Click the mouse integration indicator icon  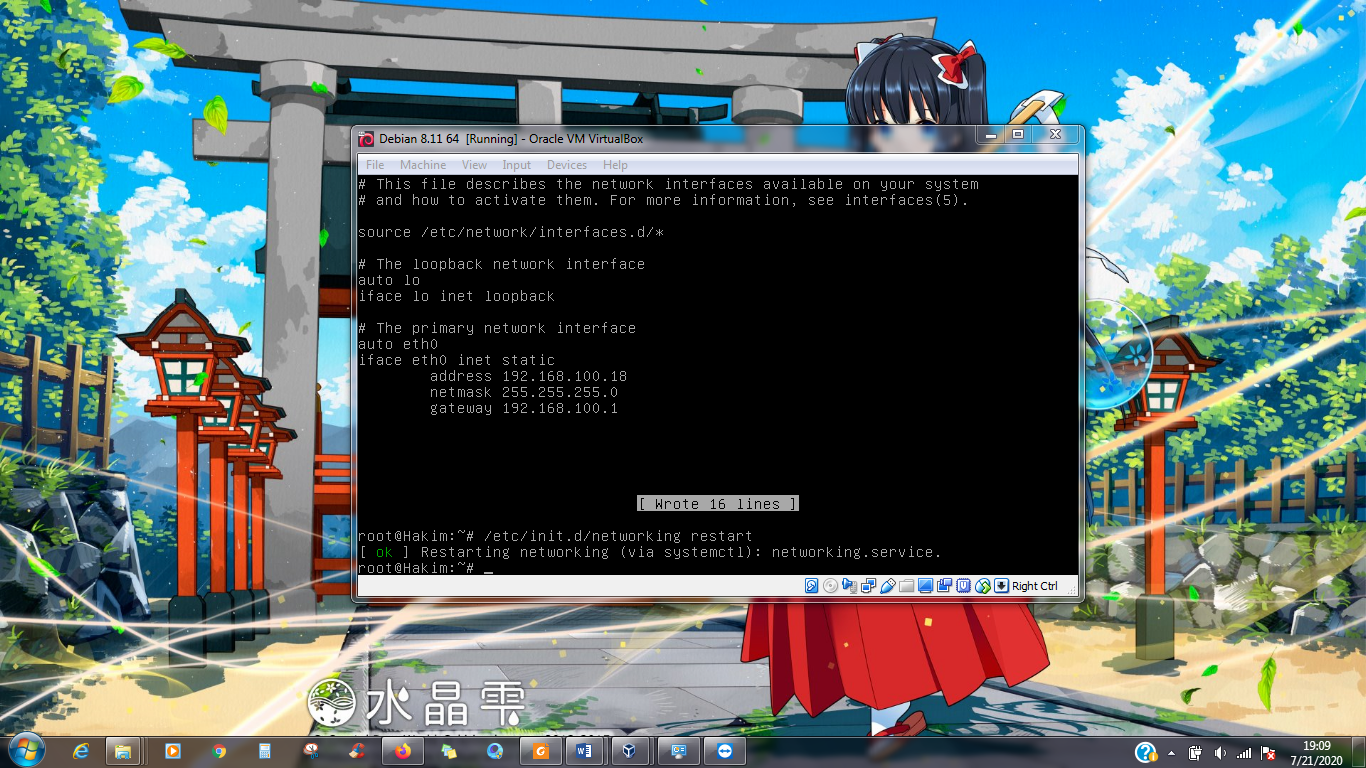pos(982,586)
